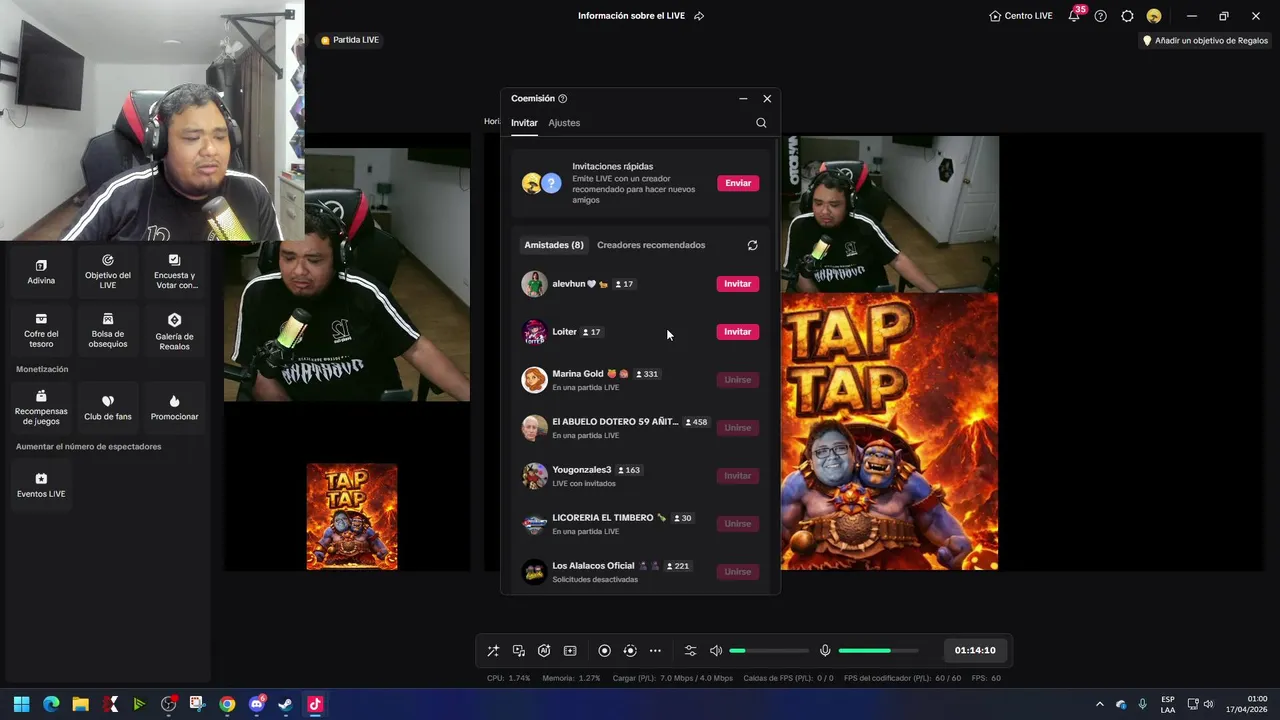Click Unirse for El ABUELO DOTERO

[738, 428]
